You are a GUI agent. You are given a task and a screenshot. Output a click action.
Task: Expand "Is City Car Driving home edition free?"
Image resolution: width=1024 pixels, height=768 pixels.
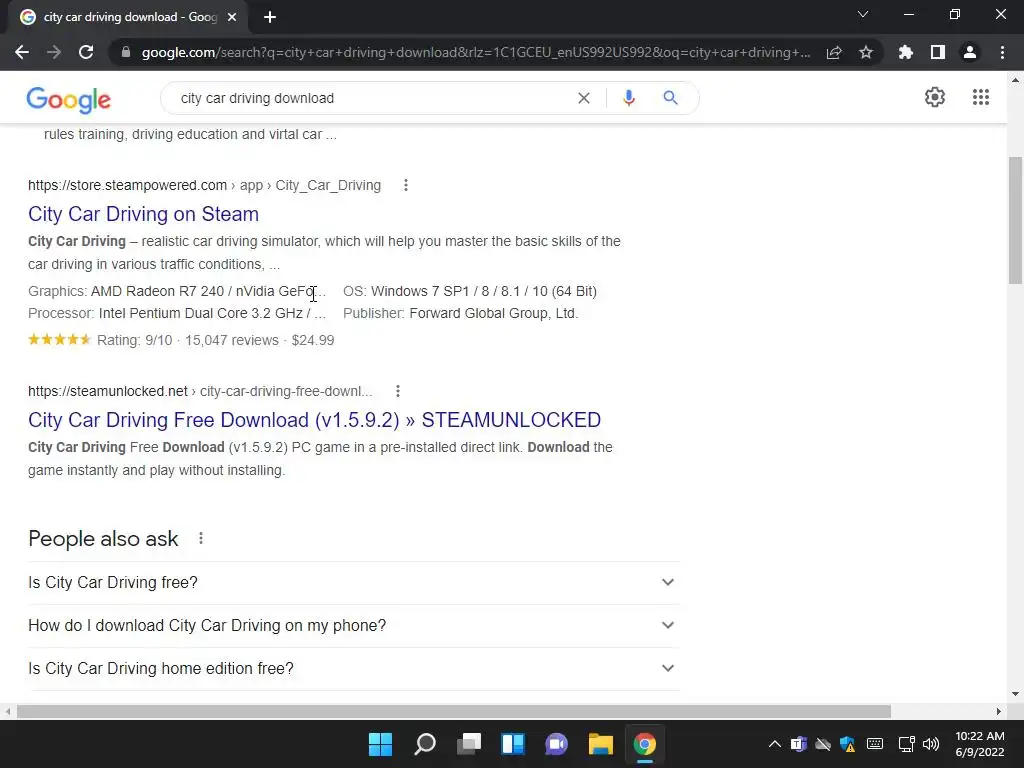[353, 669]
